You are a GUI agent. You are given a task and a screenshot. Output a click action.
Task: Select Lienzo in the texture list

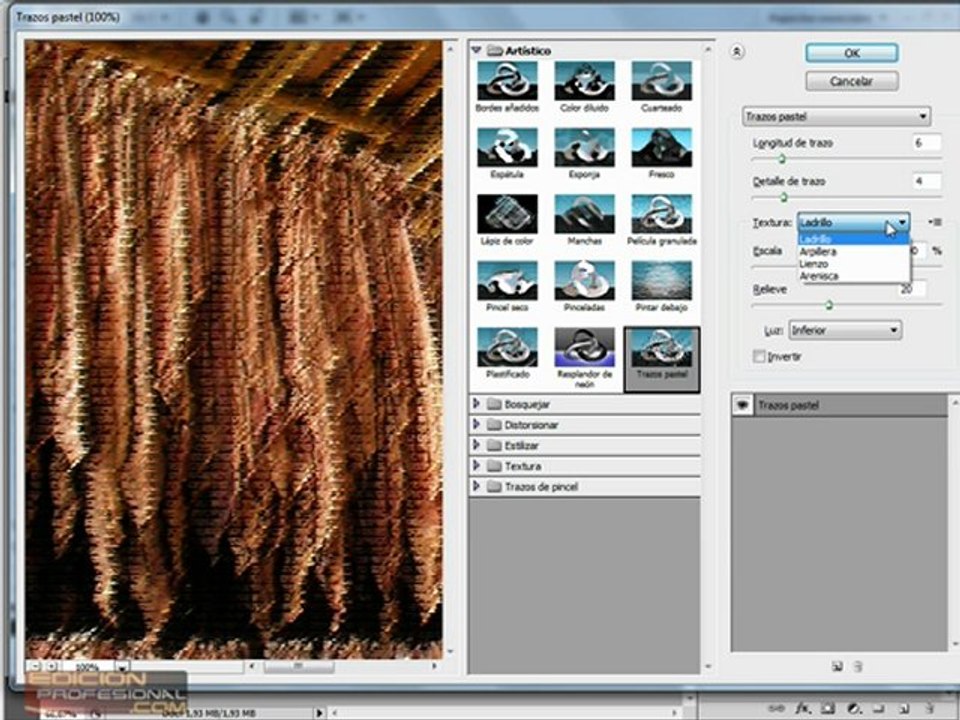pyautogui.click(x=853, y=264)
